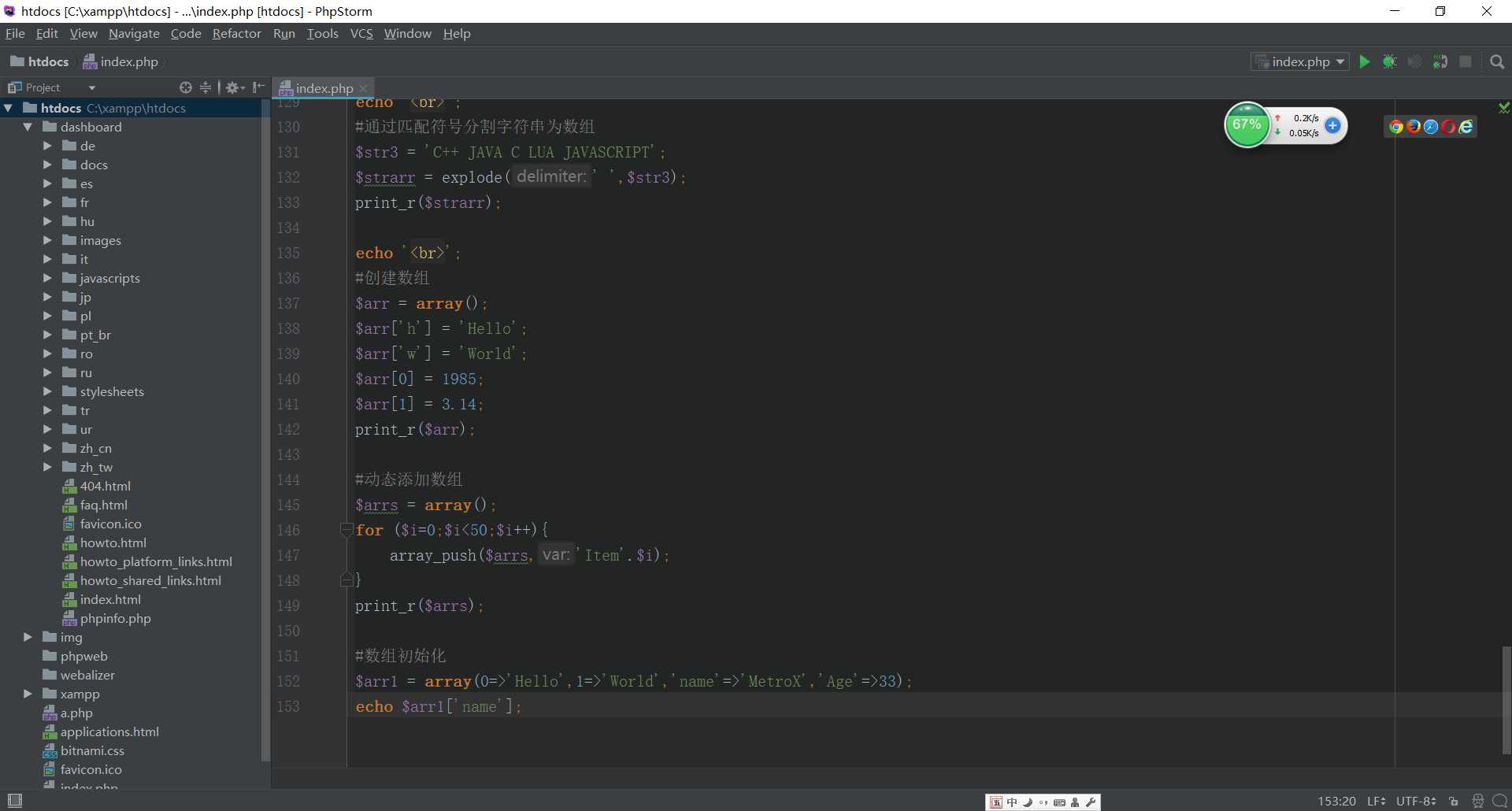Preview index.php in Internet Explorer
The width and height of the screenshot is (1512, 811).
1466,127
